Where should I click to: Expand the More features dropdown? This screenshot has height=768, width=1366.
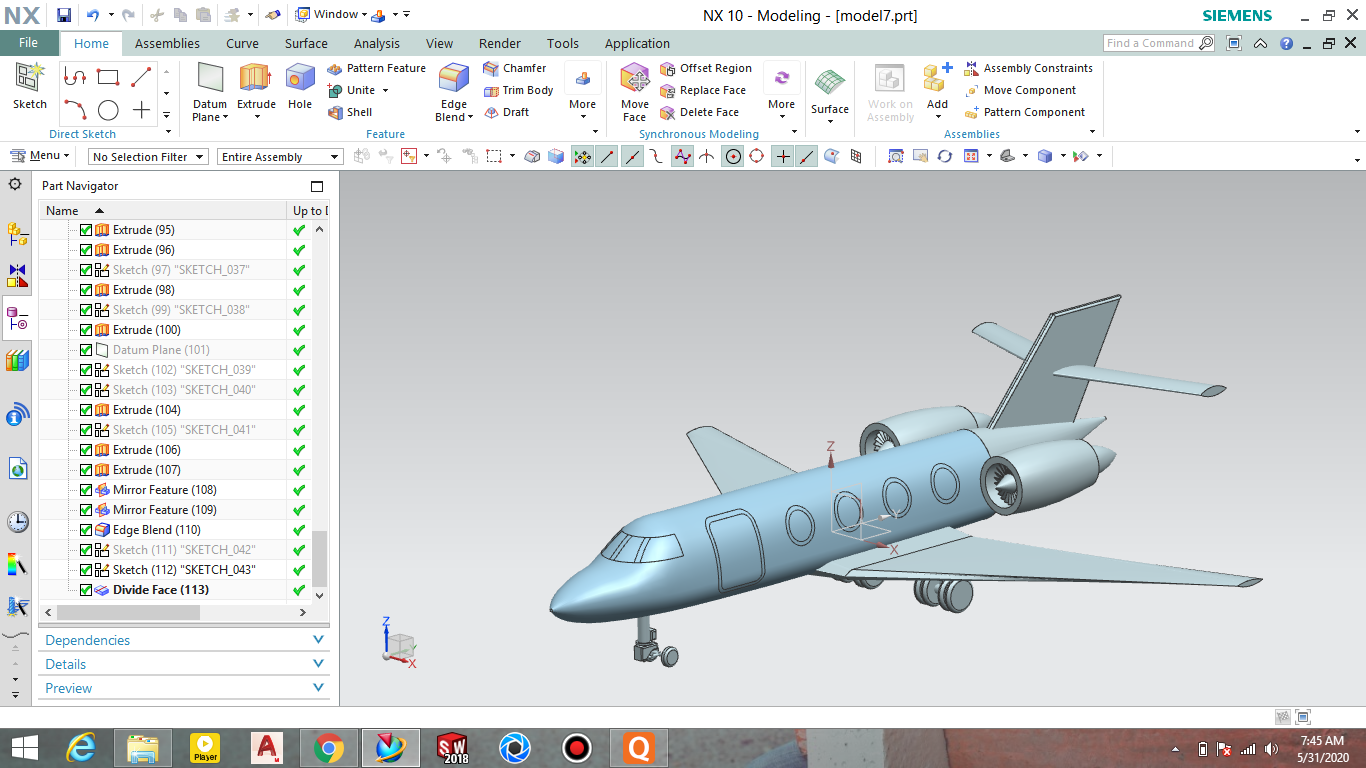click(583, 92)
